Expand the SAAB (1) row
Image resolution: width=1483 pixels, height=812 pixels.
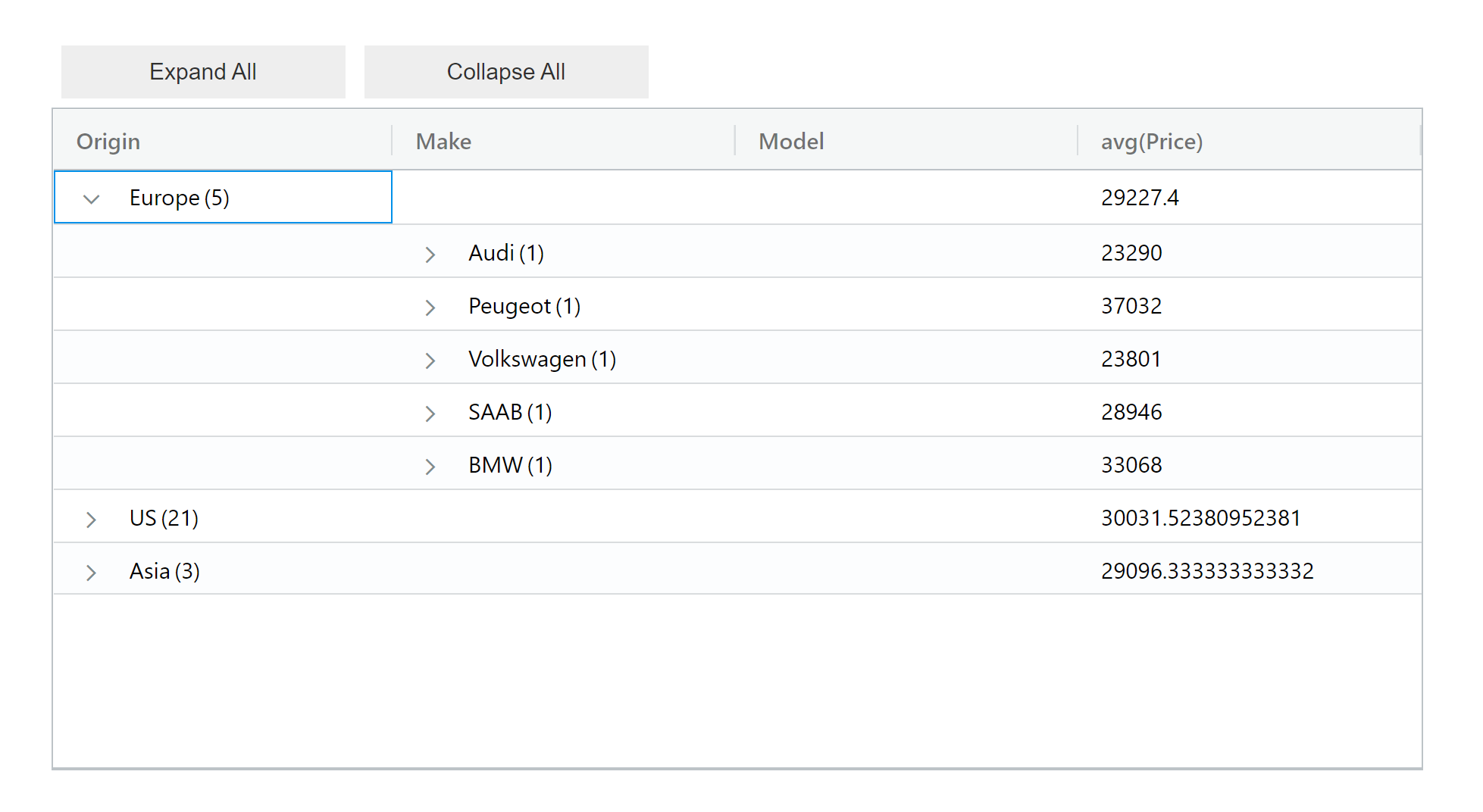point(430,414)
